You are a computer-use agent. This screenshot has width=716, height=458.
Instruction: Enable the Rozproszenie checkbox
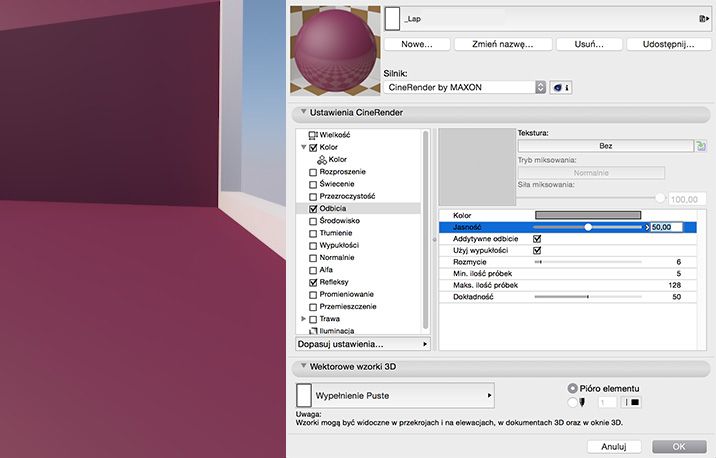coord(313,172)
